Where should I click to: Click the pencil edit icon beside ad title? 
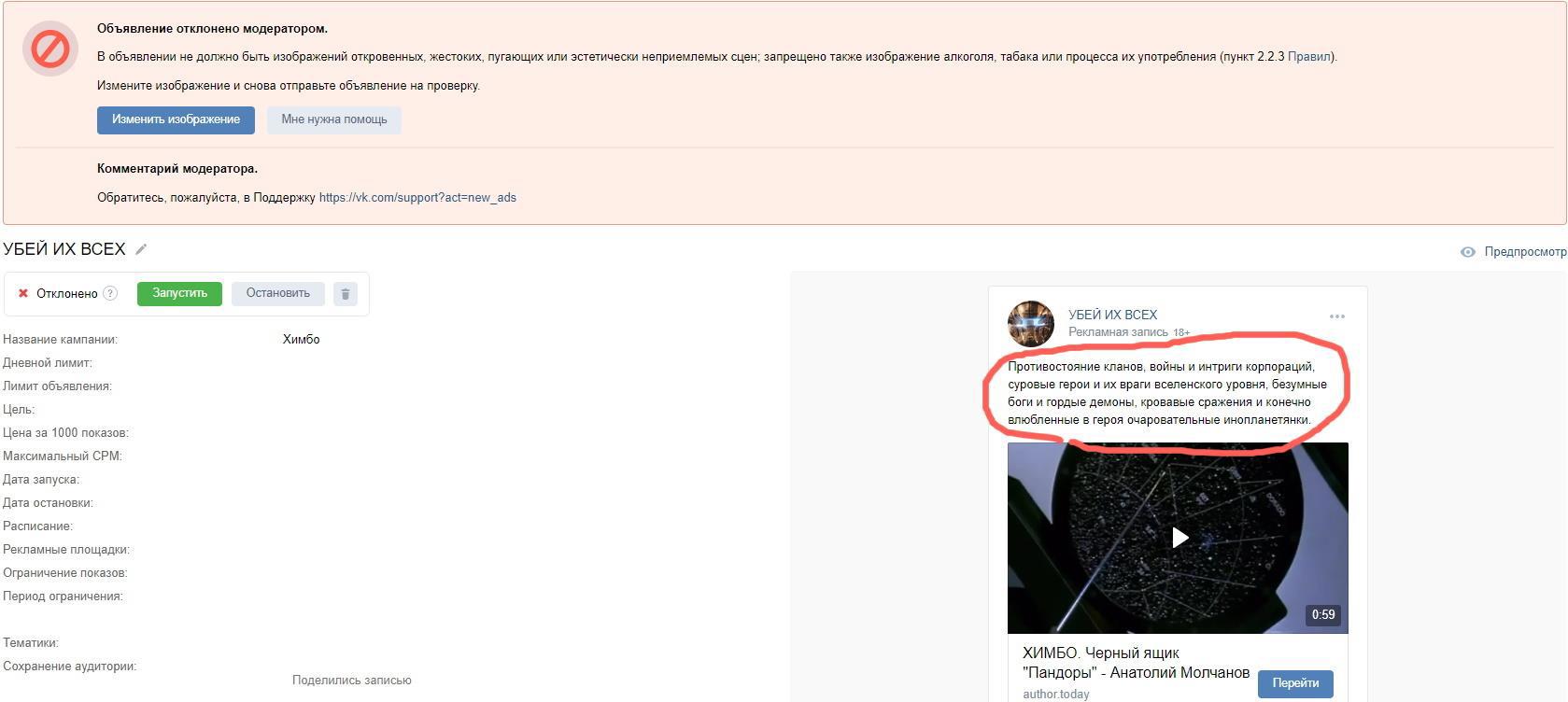[141, 249]
